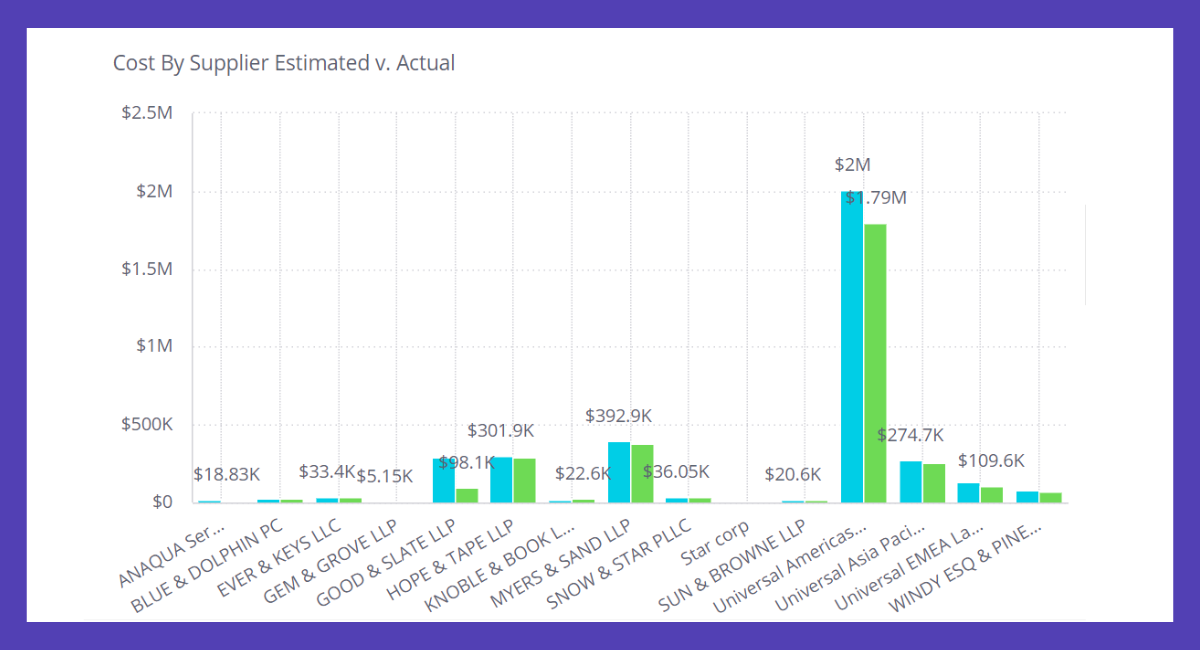Click the $1.5M y-axis tick label
The width and height of the screenshot is (1200, 650).
click(x=146, y=269)
